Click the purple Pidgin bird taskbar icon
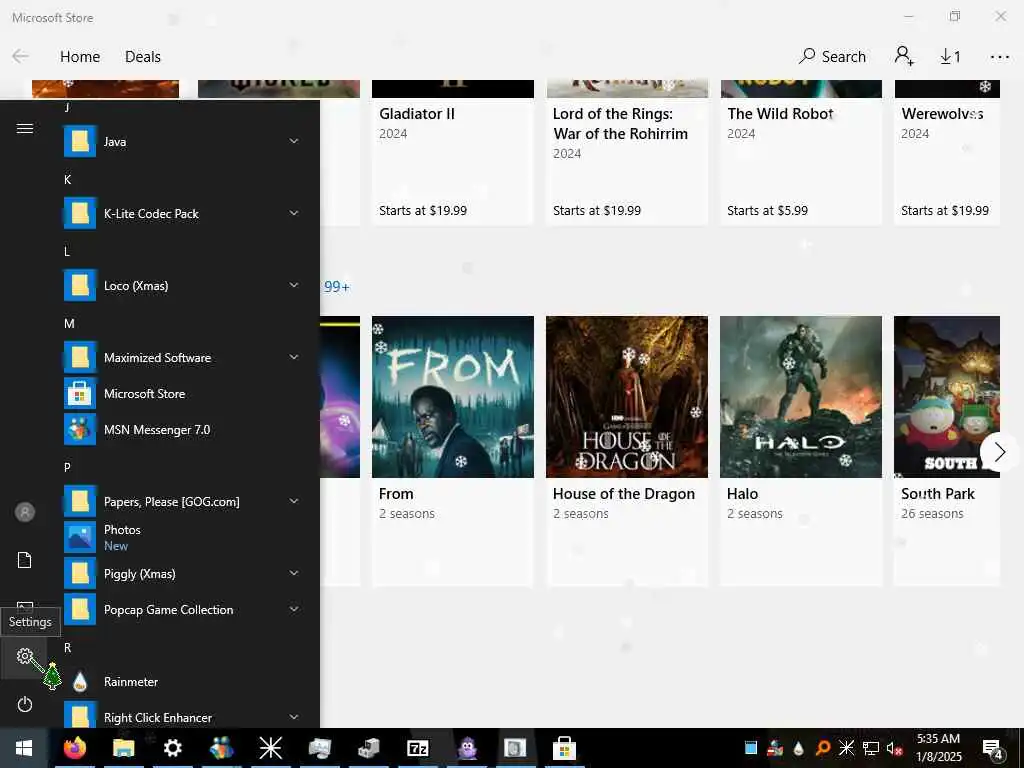The width and height of the screenshot is (1024, 768). [x=466, y=748]
